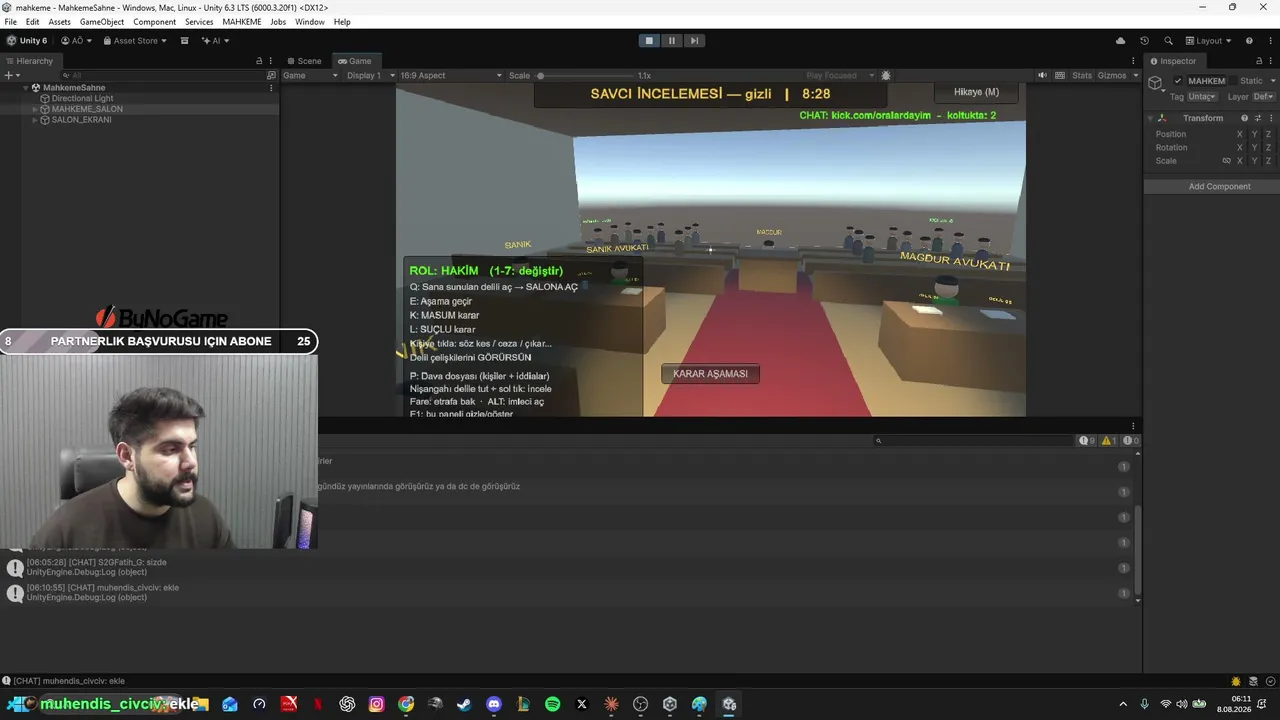The image size is (1280, 720).
Task: Open Hierarchy search-in-window icon
Action: coord(271,75)
